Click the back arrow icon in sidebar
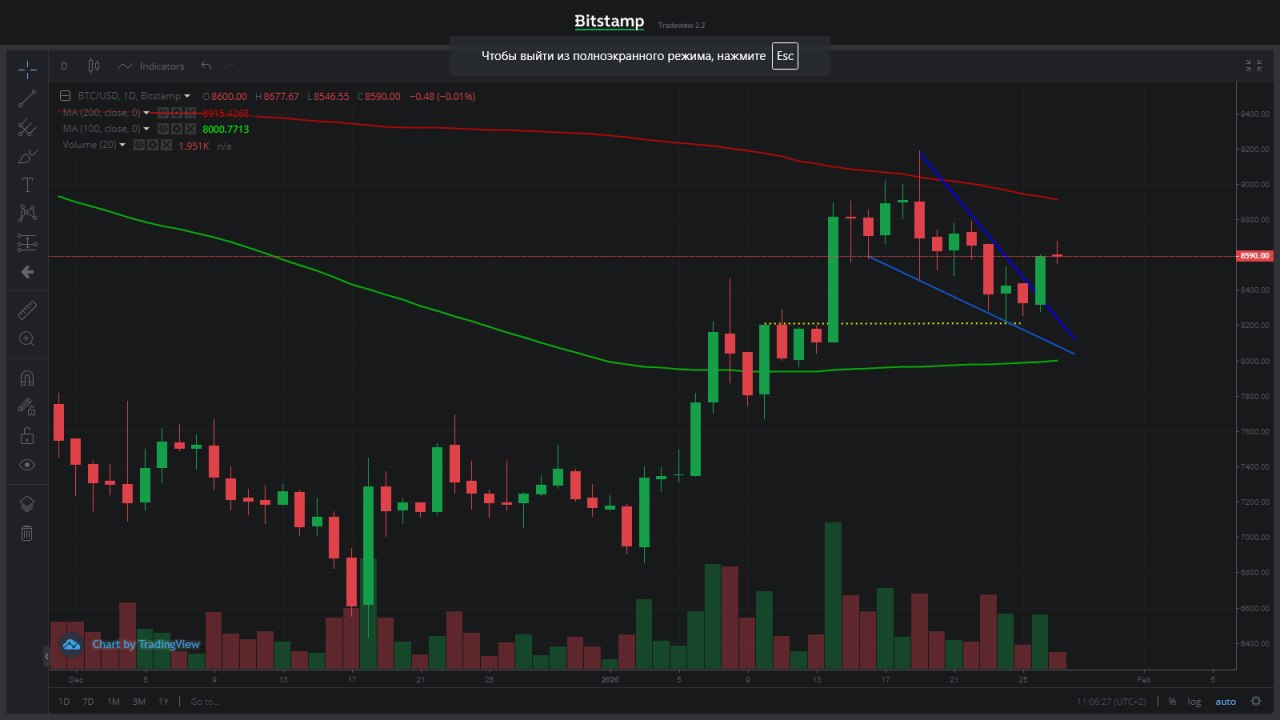Image resolution: width=1280 pixels, height=720 pixels. 27,272
